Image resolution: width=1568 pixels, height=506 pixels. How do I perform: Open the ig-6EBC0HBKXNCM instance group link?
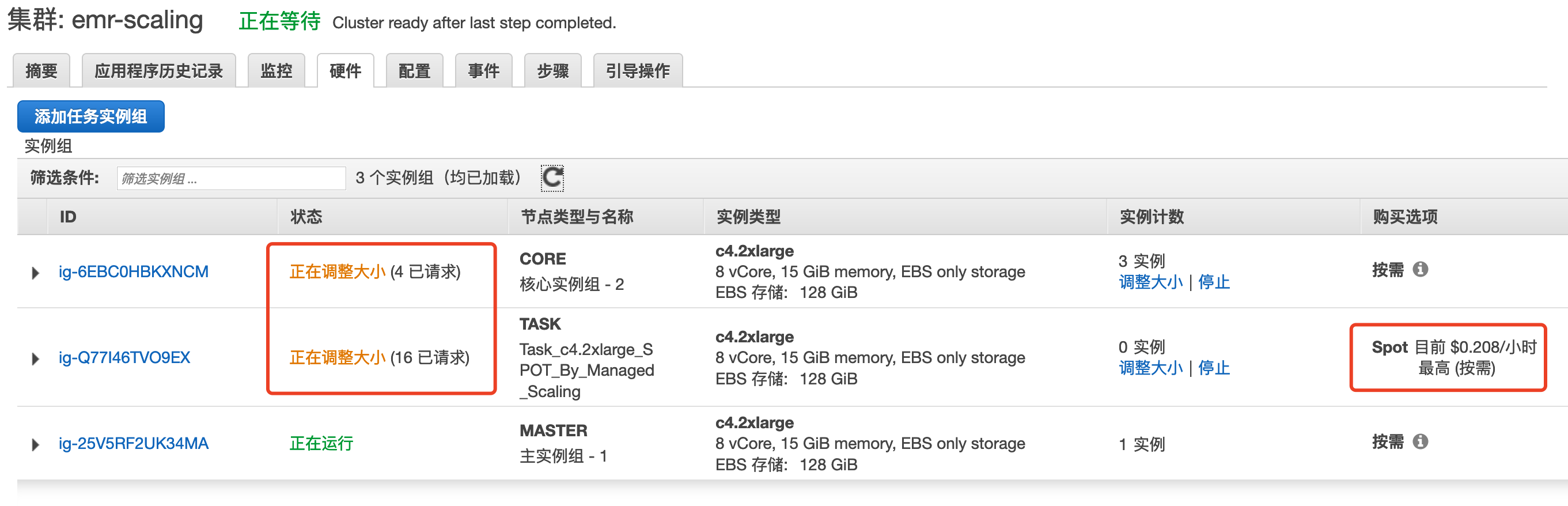pos(133,271)
